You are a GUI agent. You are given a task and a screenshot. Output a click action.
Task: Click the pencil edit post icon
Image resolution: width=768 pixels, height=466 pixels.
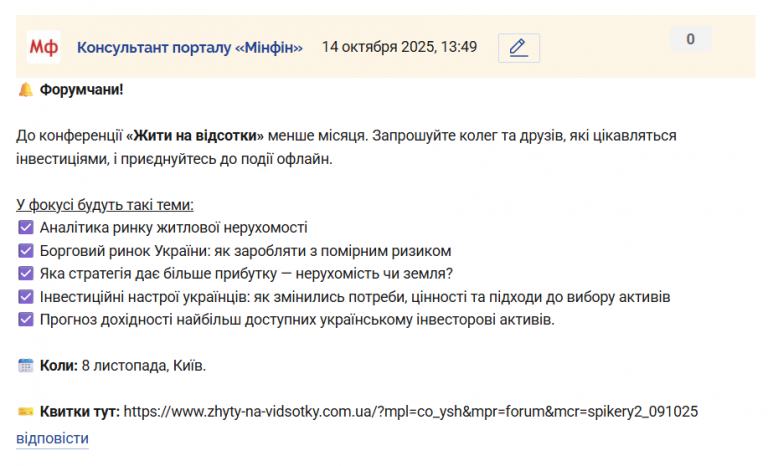point(518,47)
